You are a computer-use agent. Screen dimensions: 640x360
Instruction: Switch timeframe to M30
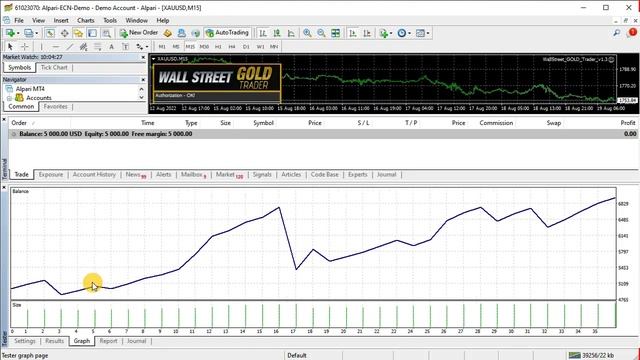tap(204, 47)
